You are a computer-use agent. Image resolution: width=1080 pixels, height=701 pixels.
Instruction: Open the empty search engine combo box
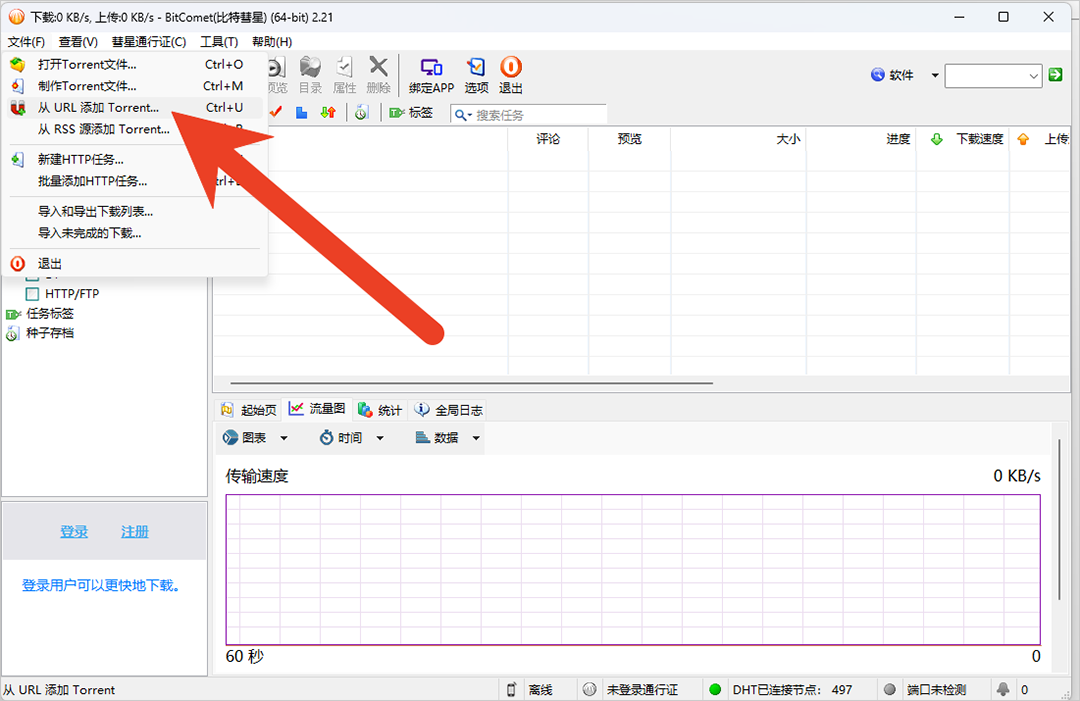(993, 76)
